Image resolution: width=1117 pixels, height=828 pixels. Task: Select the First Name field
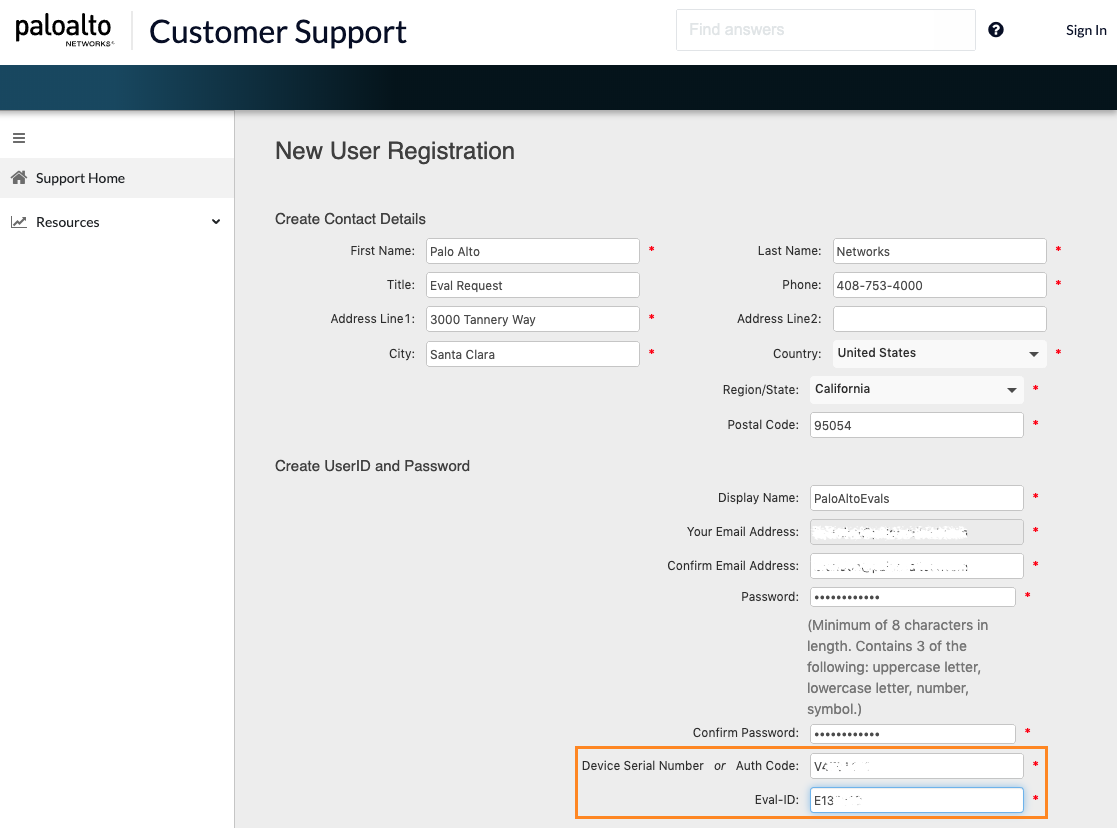pyautogui.click(x=532, y=250)
